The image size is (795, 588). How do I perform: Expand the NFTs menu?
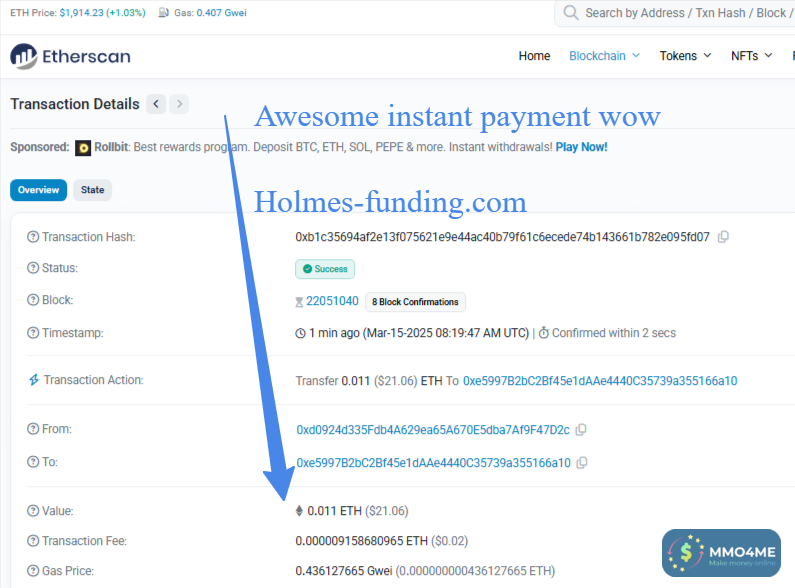point(751,56)
